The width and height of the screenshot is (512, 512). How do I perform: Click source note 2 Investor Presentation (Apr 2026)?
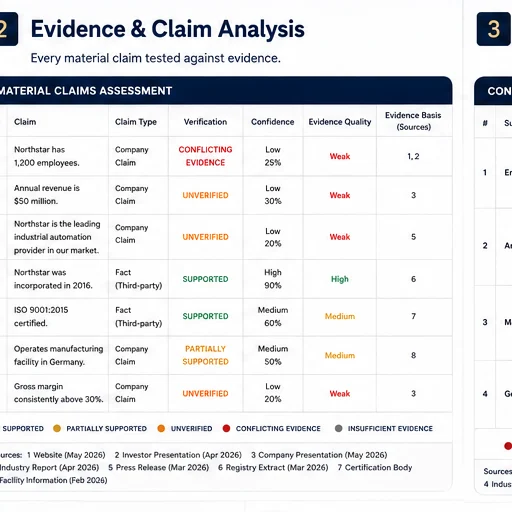(178, 455)
